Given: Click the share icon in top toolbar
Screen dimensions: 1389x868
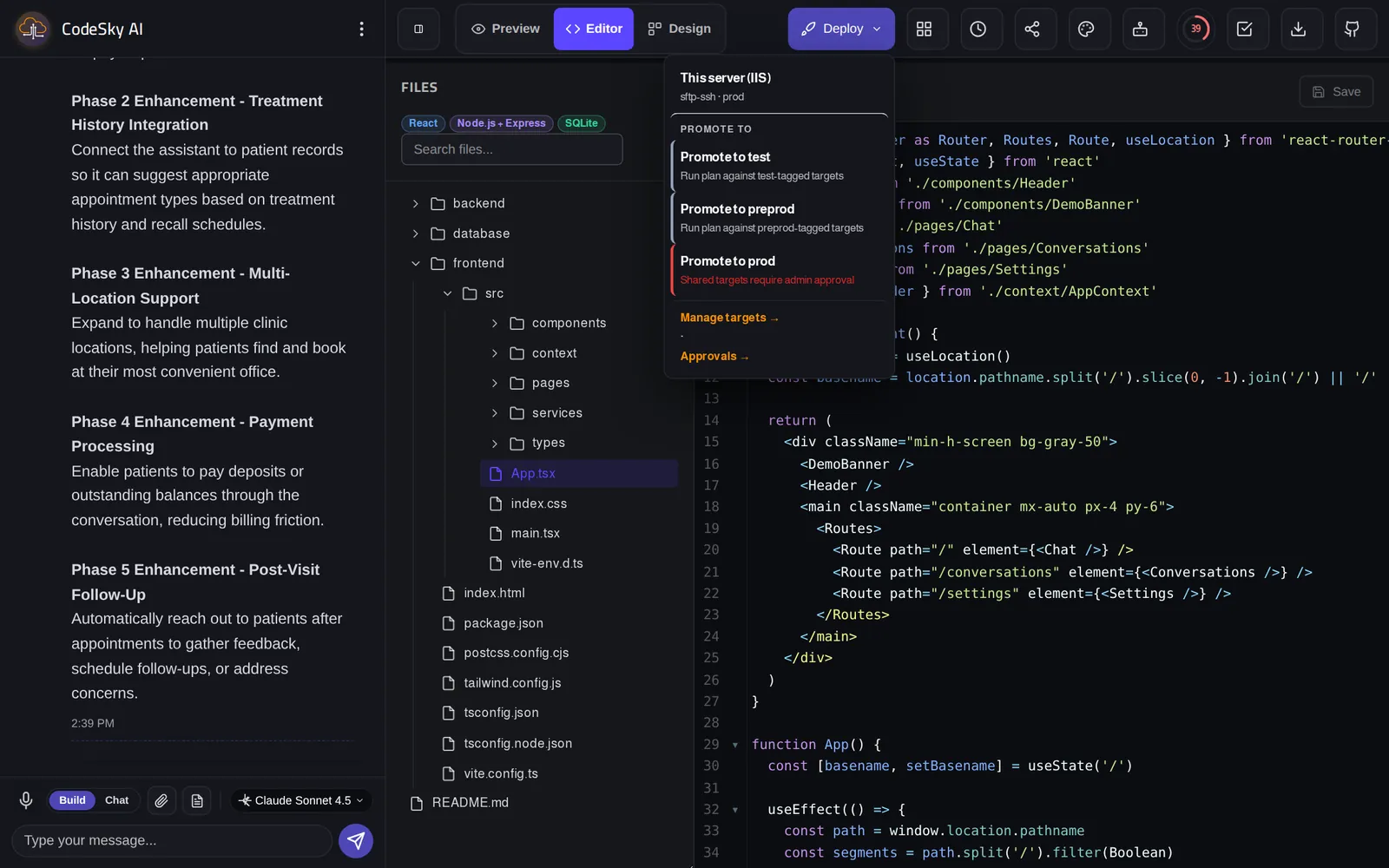Looking at the screenshot, I should [1032, 29].
